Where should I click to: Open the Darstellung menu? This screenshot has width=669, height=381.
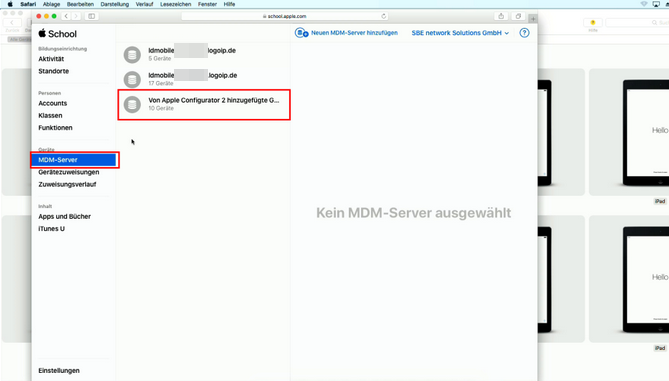click(114, 4)
